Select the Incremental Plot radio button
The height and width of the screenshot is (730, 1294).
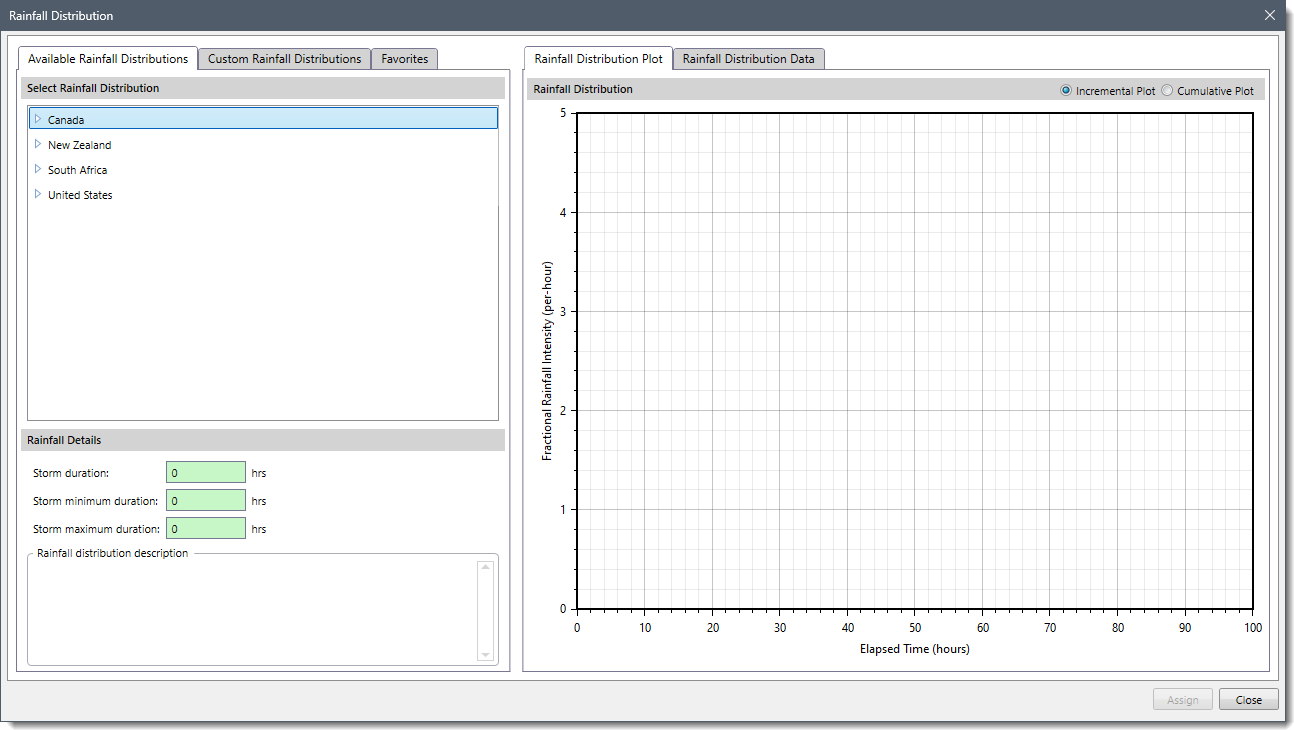[1066, 91]
